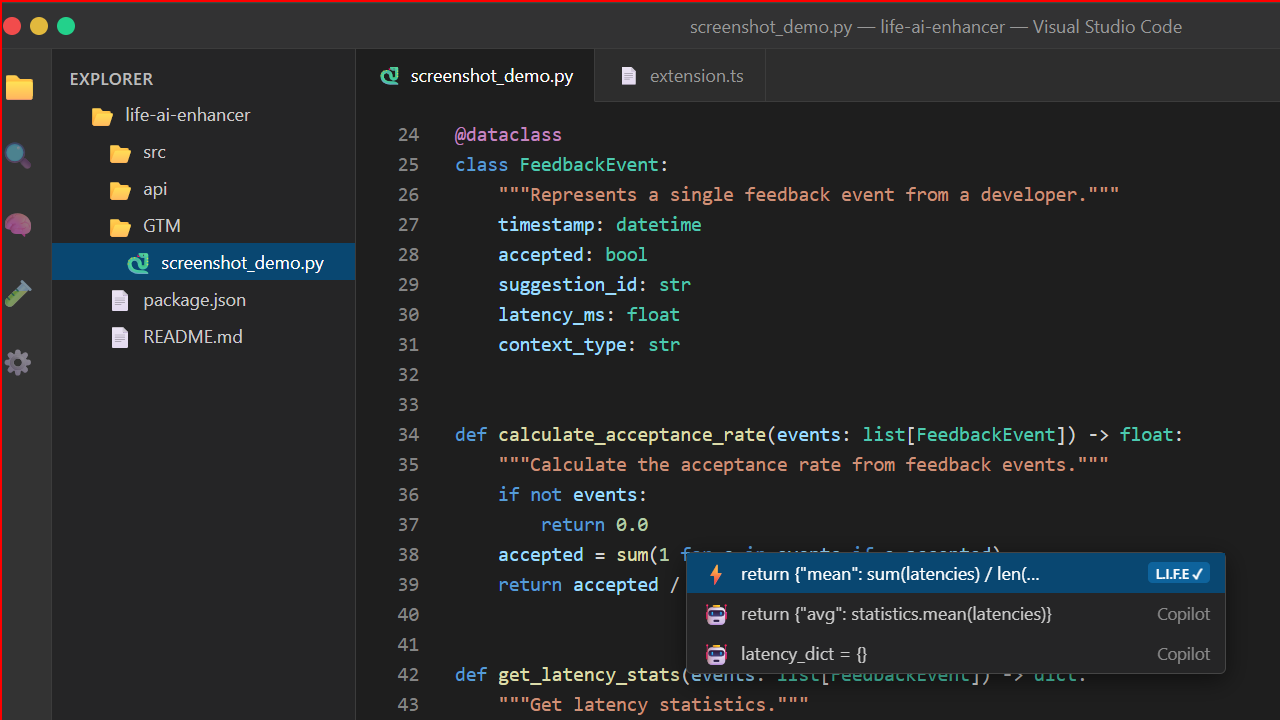Click the Copilot label on statistics.mean suggestion
The image size is (1280, 720).
(1184, 614)
